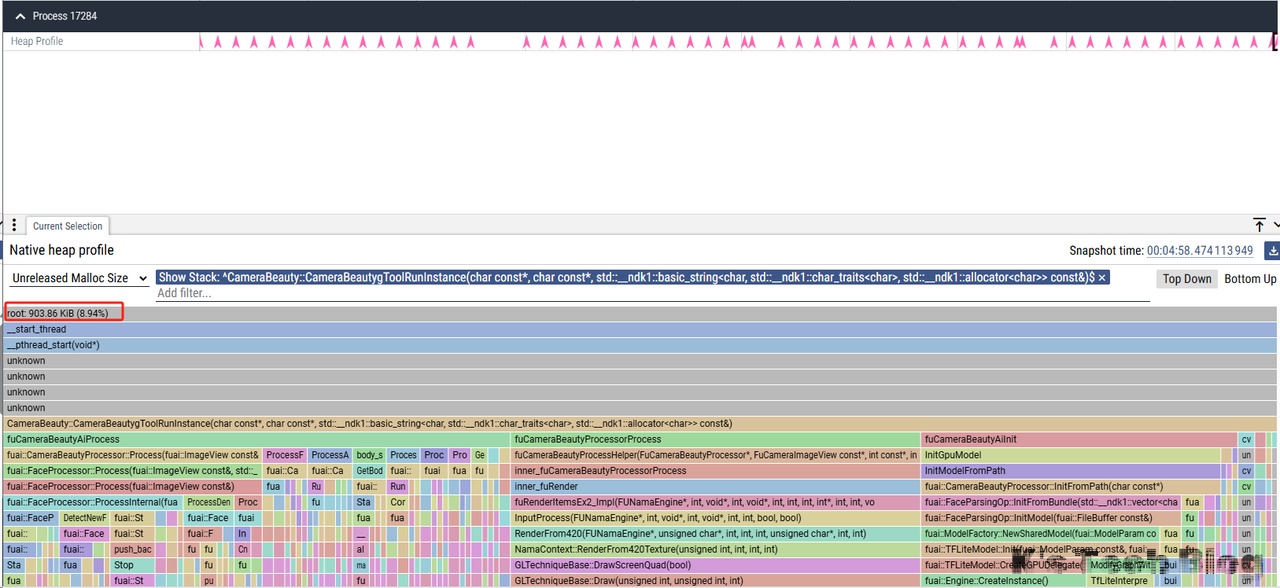Select the __pthread_start(void*) frame
Viewport: 1280px width, 588px height.
tap(640, 345)
